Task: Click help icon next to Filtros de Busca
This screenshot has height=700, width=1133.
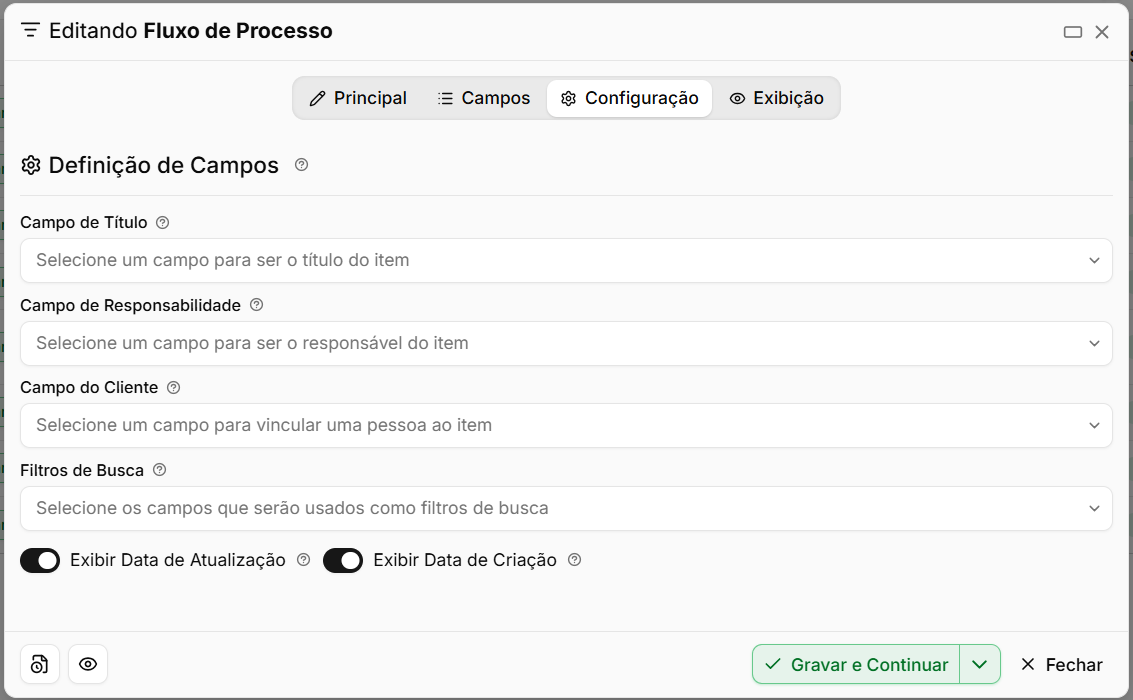Action: click(160, 470)
